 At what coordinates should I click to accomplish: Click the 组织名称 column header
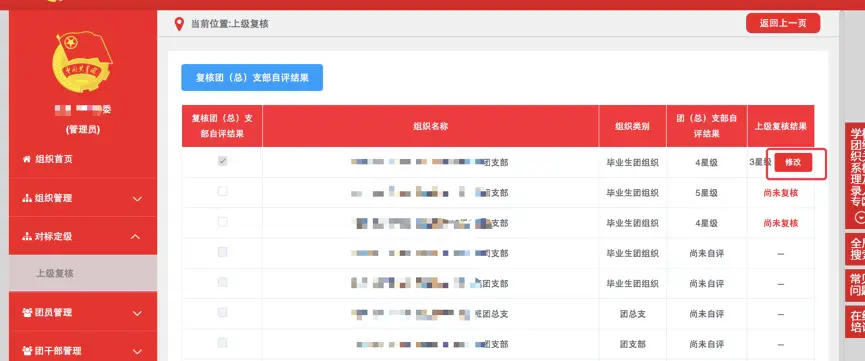430,126
